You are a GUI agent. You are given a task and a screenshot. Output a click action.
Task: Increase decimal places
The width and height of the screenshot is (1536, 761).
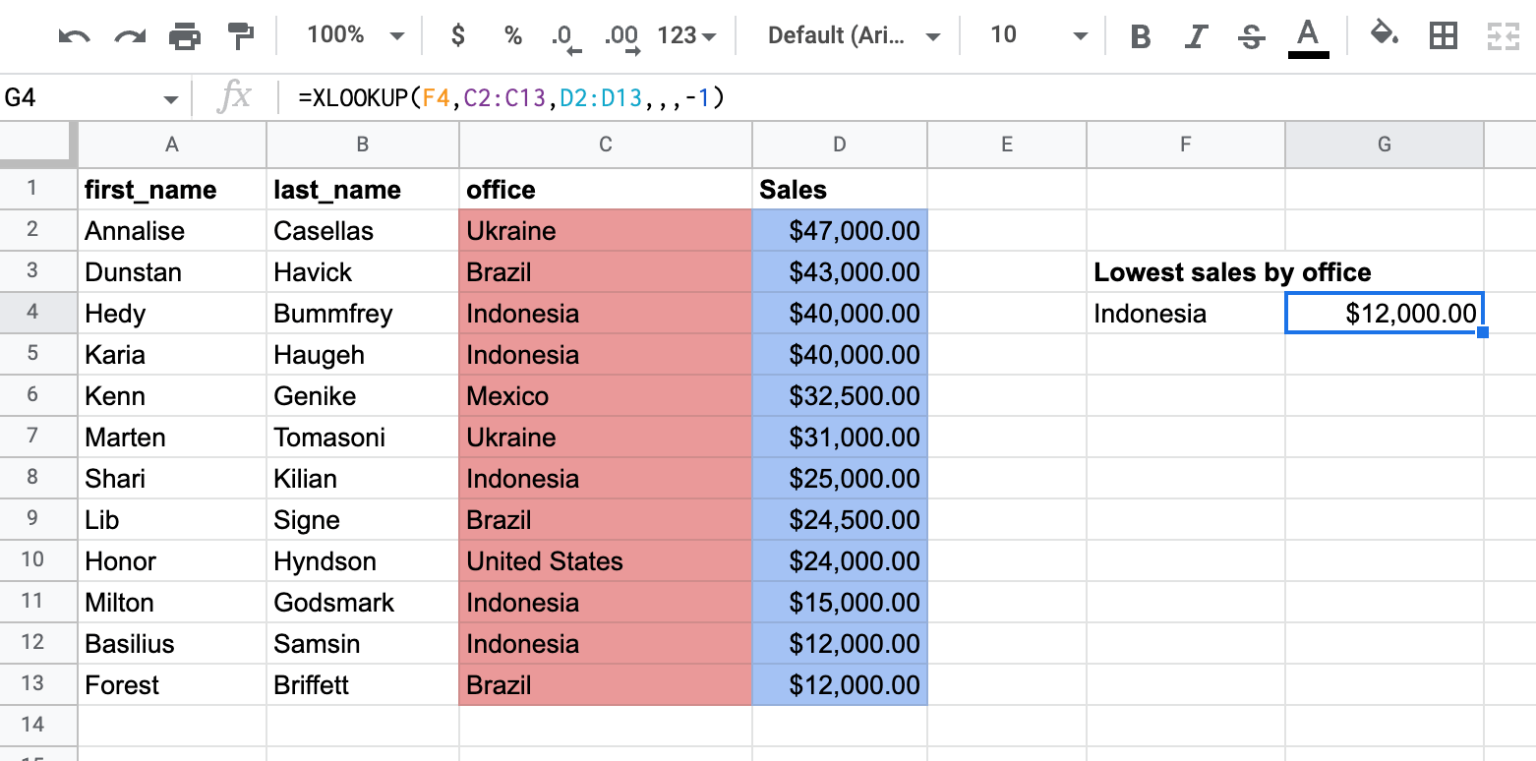click(x=620, y=35)
